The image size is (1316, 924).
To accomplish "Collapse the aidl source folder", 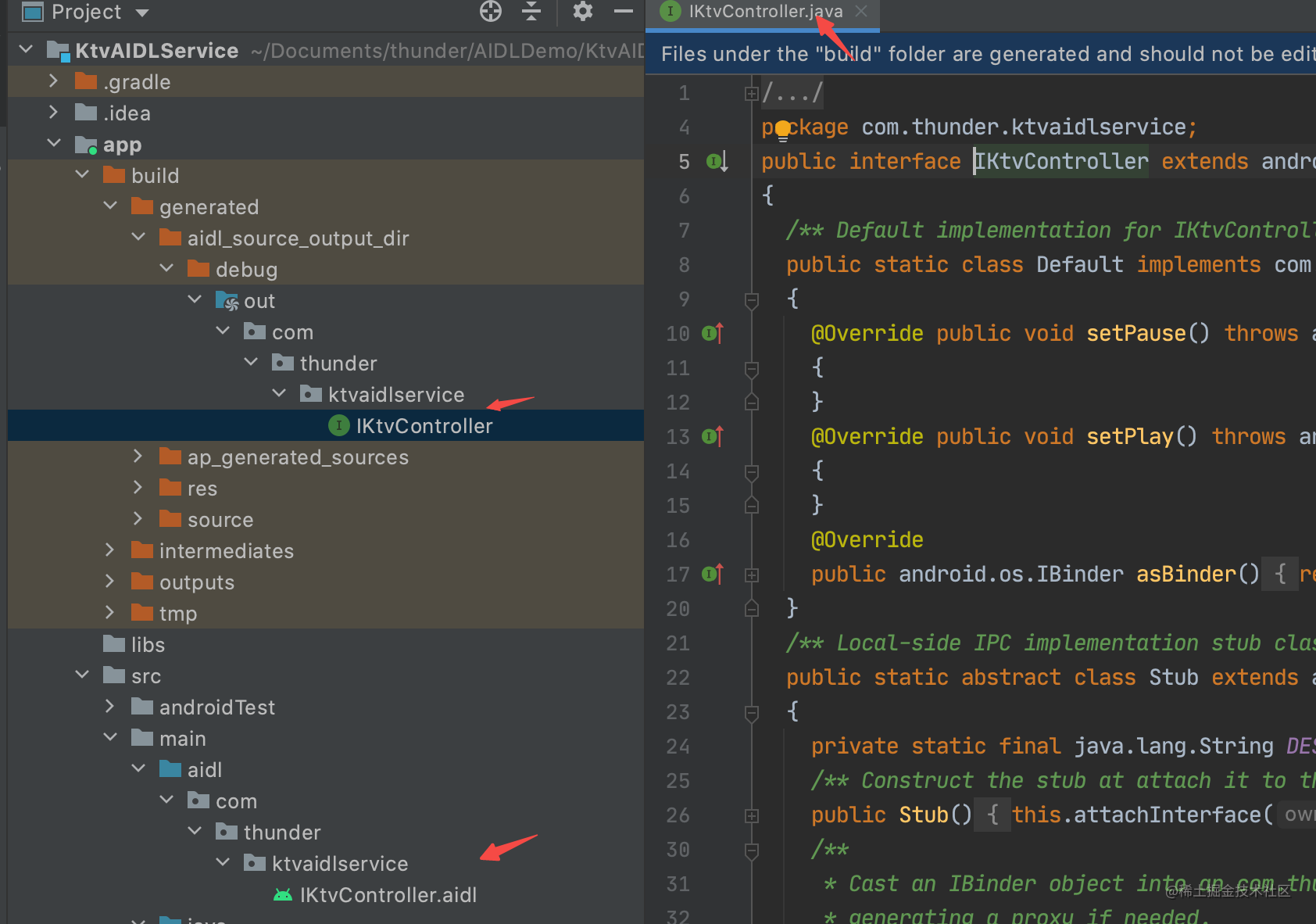I will [138, 769].
